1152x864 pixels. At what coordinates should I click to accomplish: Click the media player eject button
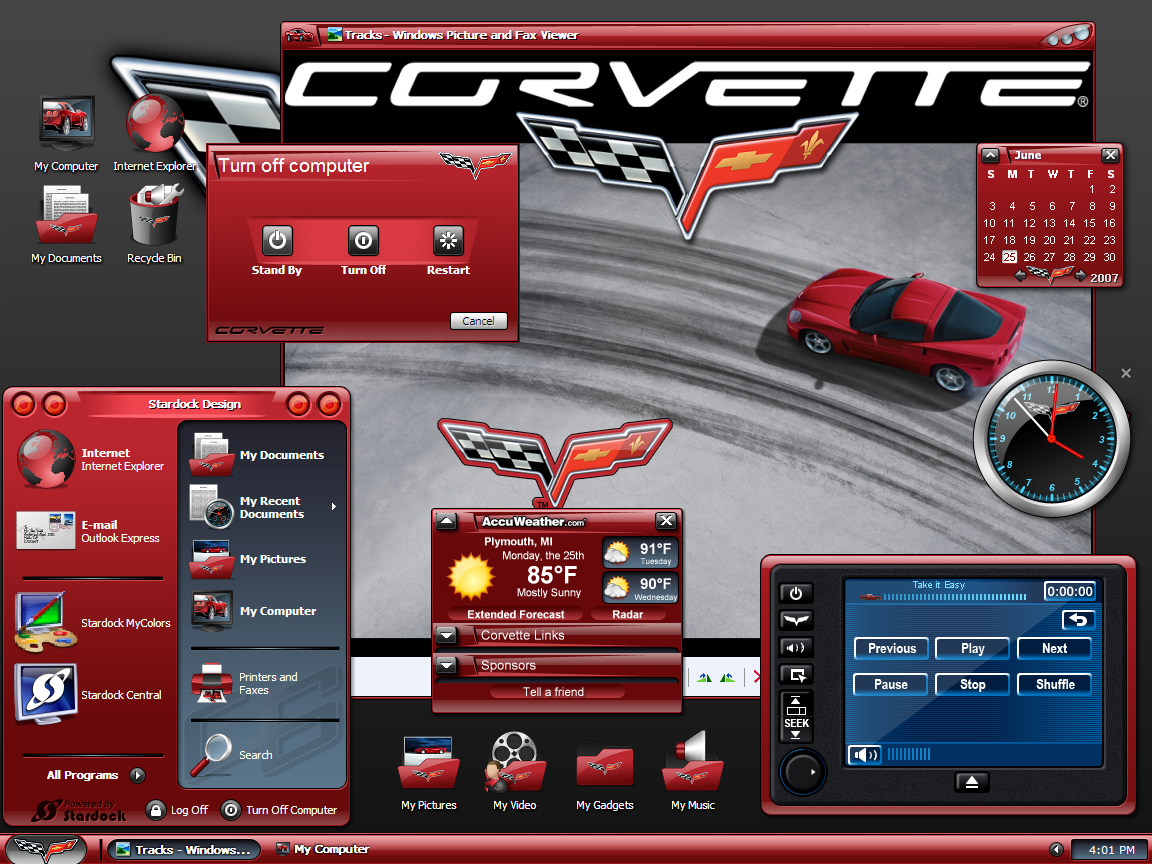(x=971, y=782)
